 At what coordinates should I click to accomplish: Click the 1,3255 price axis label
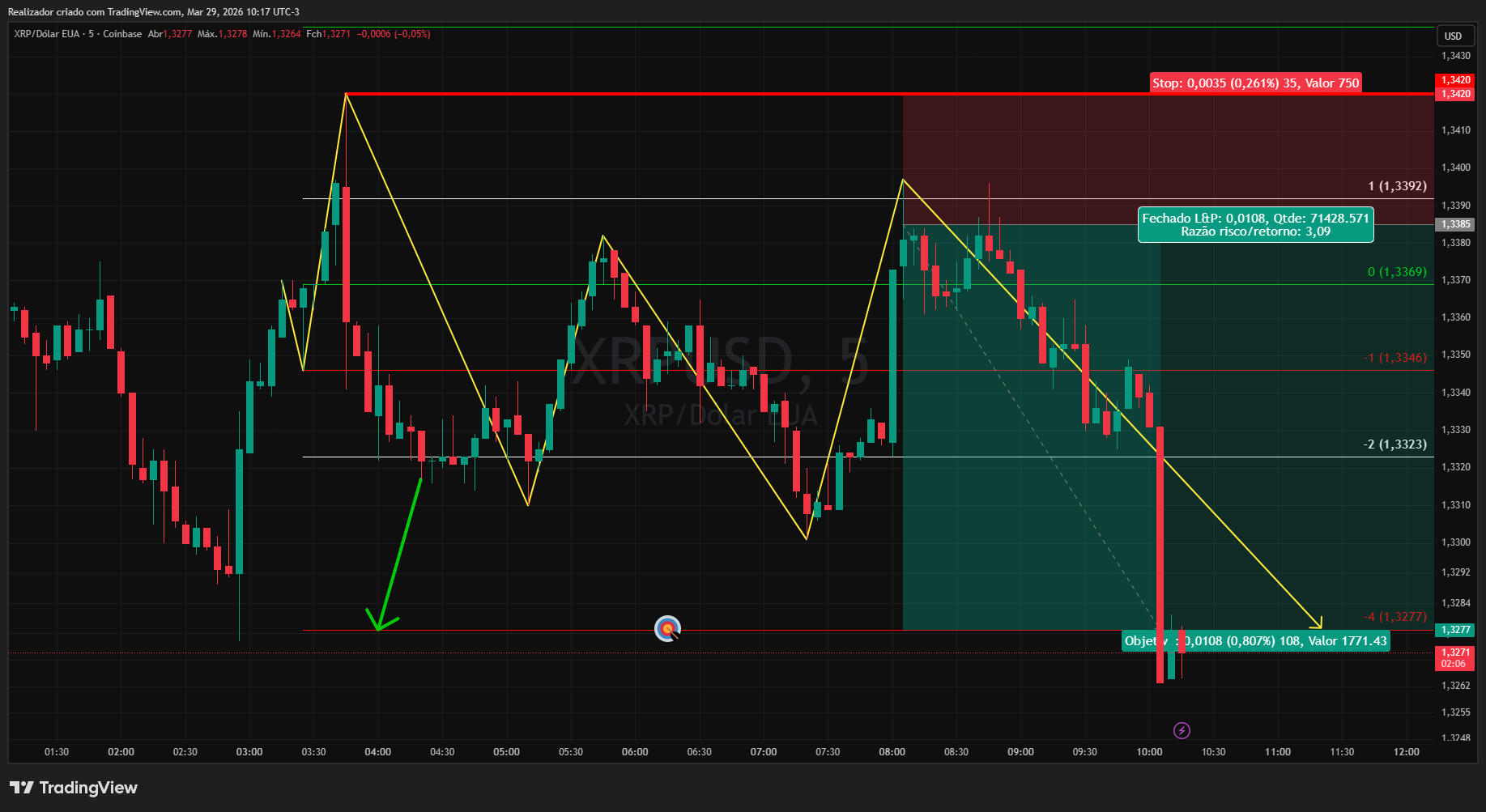click(1455, 712)
